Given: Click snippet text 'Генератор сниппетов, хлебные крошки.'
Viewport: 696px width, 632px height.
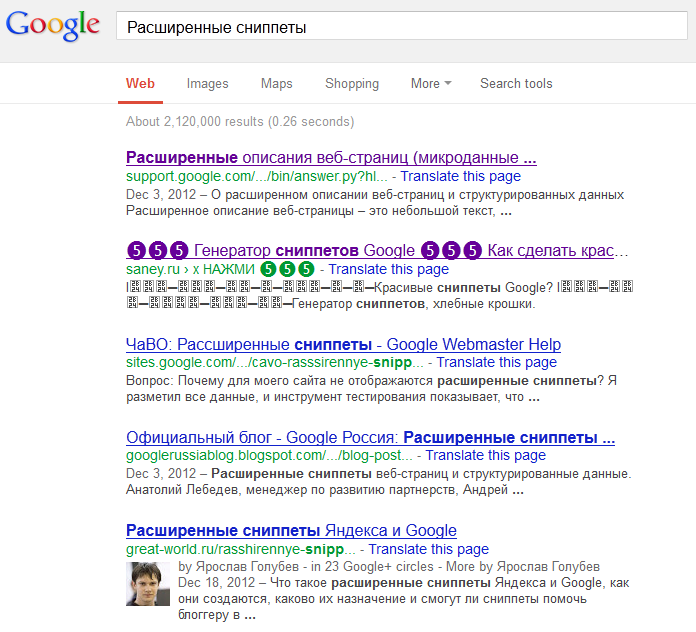Looking at the screenshot, I should (x=414, y=304).
